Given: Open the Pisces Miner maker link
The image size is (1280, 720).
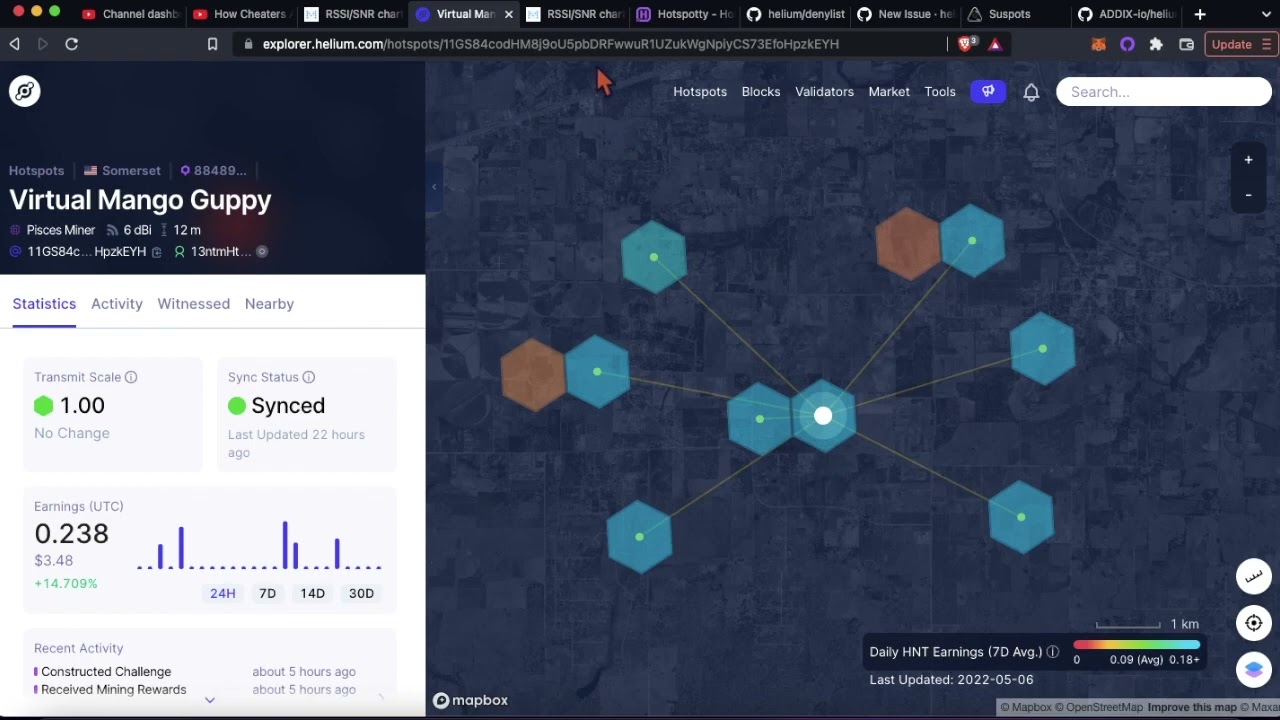Looking at the screenshot, I should click(x=52, y=230).
